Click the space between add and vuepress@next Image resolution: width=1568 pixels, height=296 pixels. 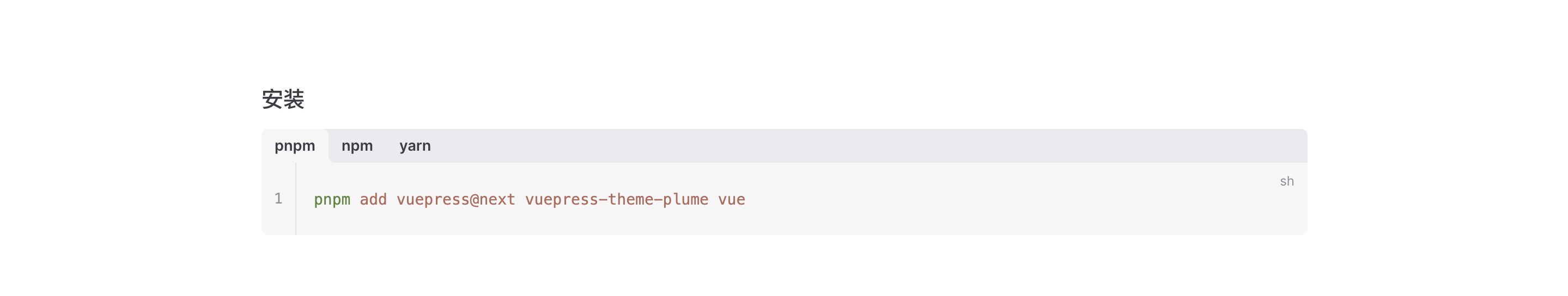tap(391, 199)
